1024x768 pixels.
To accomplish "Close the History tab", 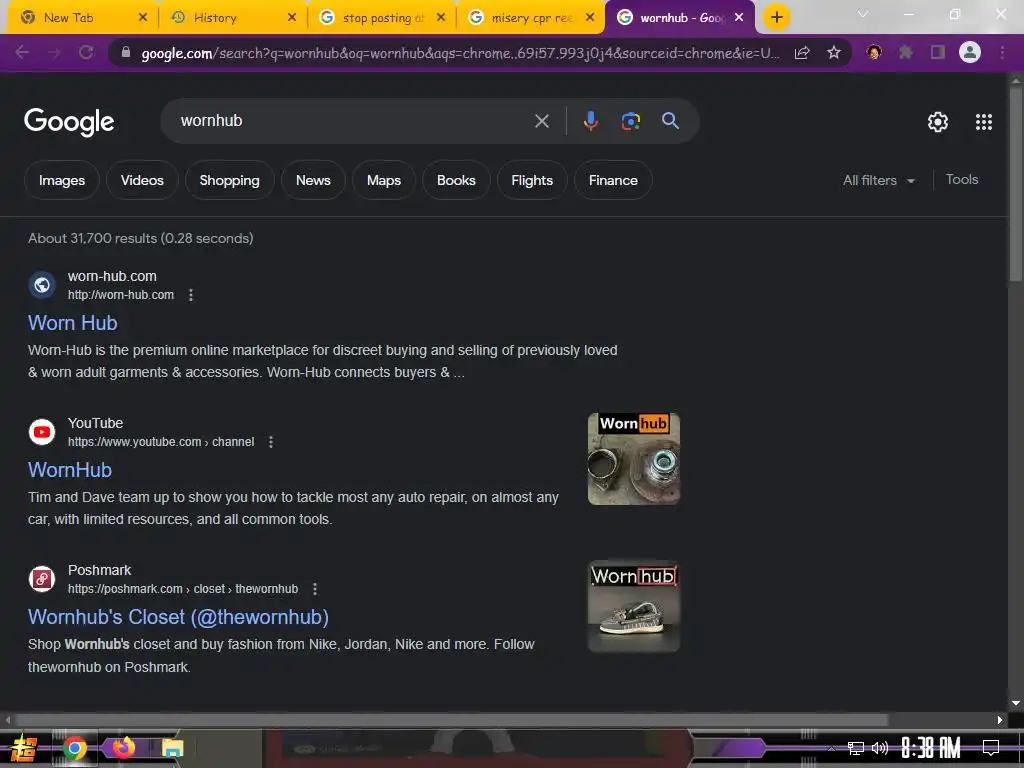I will [292, 18].
